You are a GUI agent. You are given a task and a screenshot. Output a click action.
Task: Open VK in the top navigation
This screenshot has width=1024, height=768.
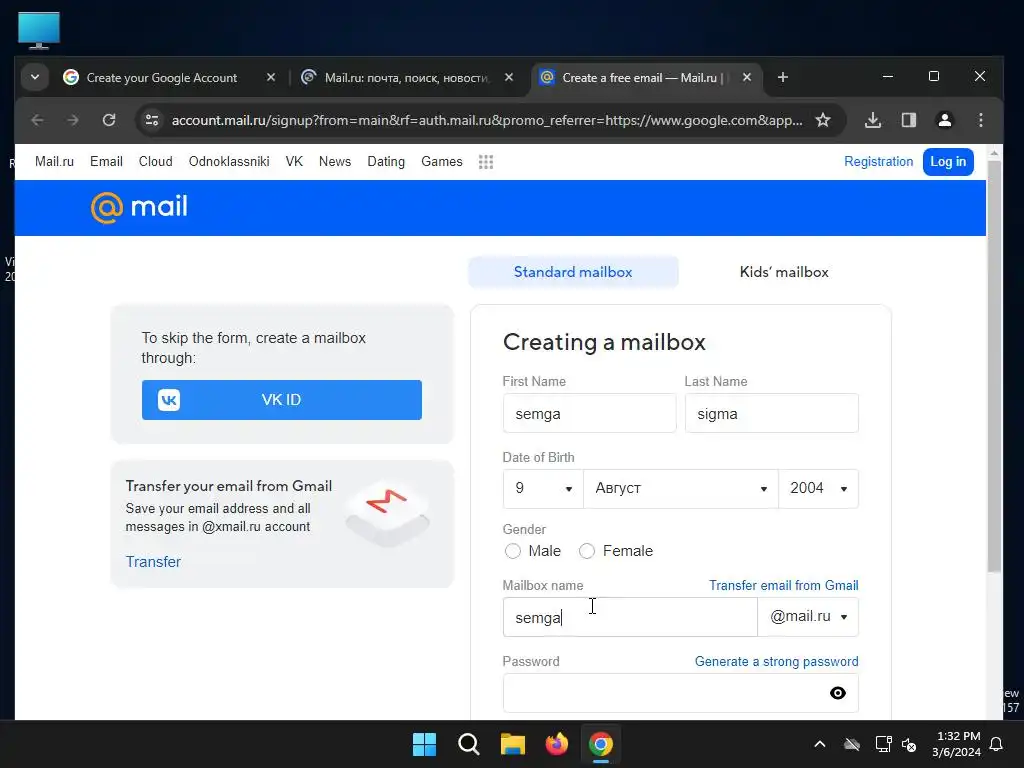(294, 161)
